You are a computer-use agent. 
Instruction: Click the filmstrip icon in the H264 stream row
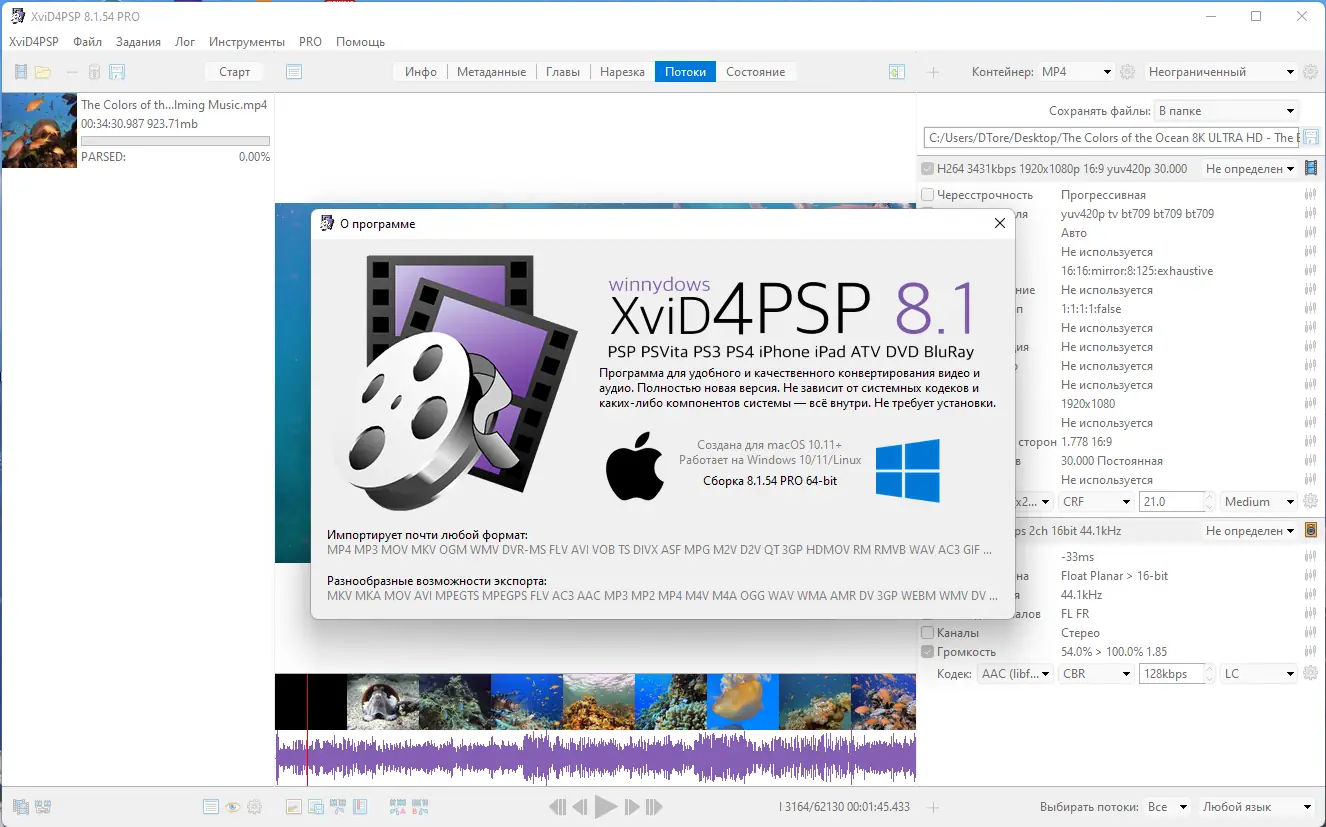tap(1311, 169)
